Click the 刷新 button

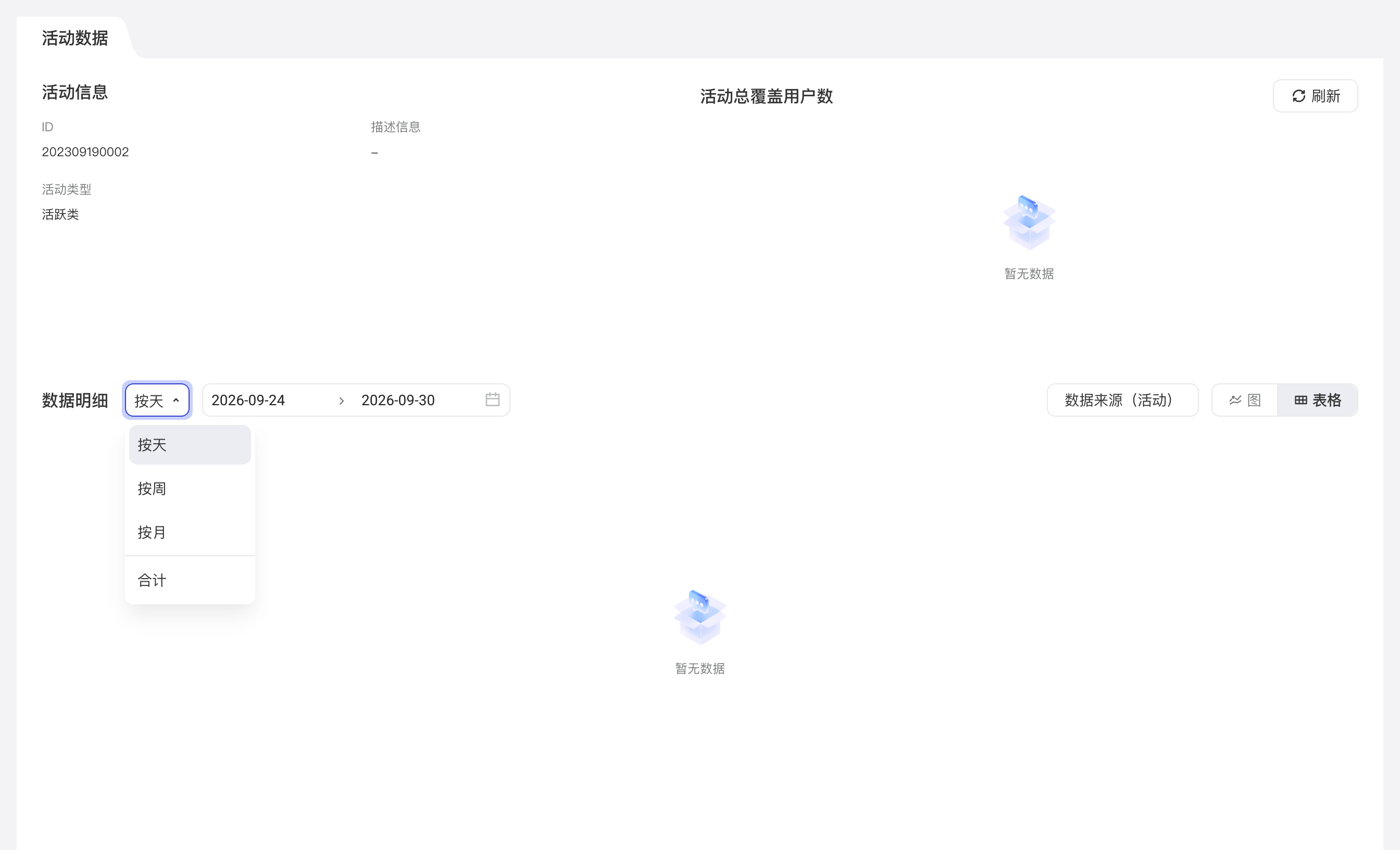click(1315, 96)
